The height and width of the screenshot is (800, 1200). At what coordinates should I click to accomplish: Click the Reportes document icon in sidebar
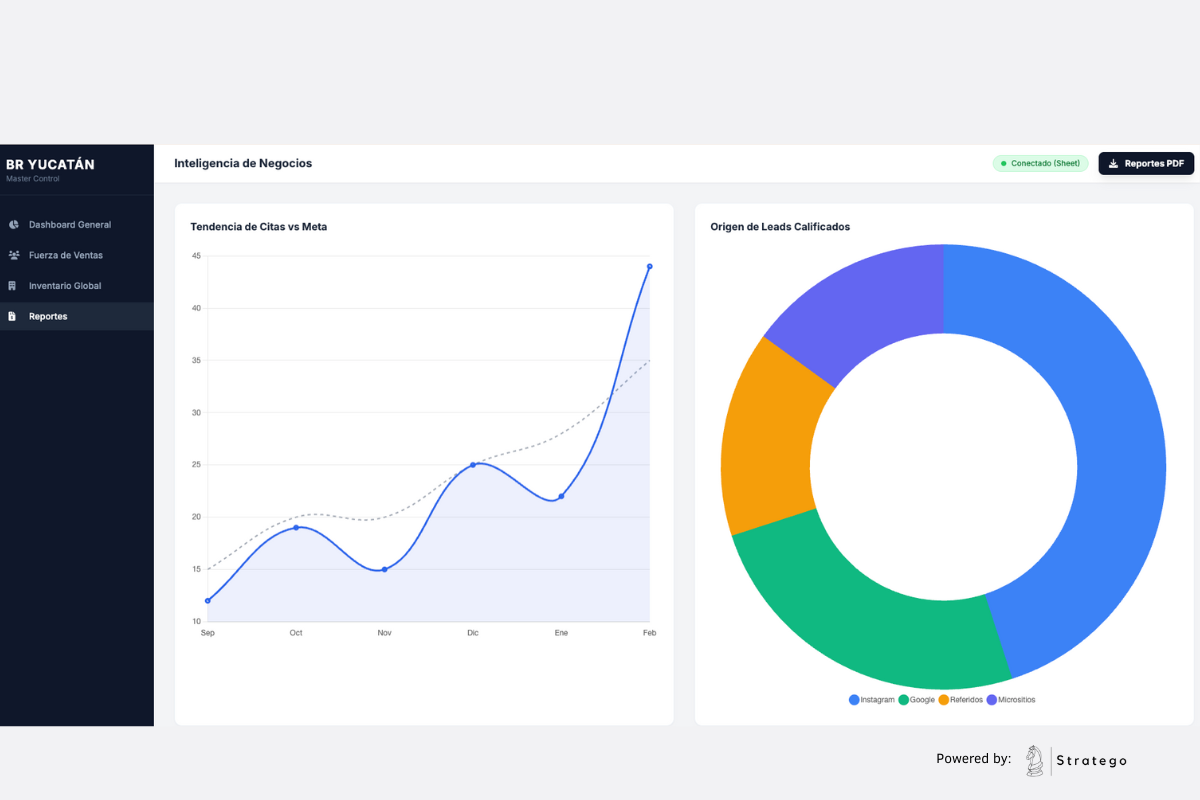12,316
